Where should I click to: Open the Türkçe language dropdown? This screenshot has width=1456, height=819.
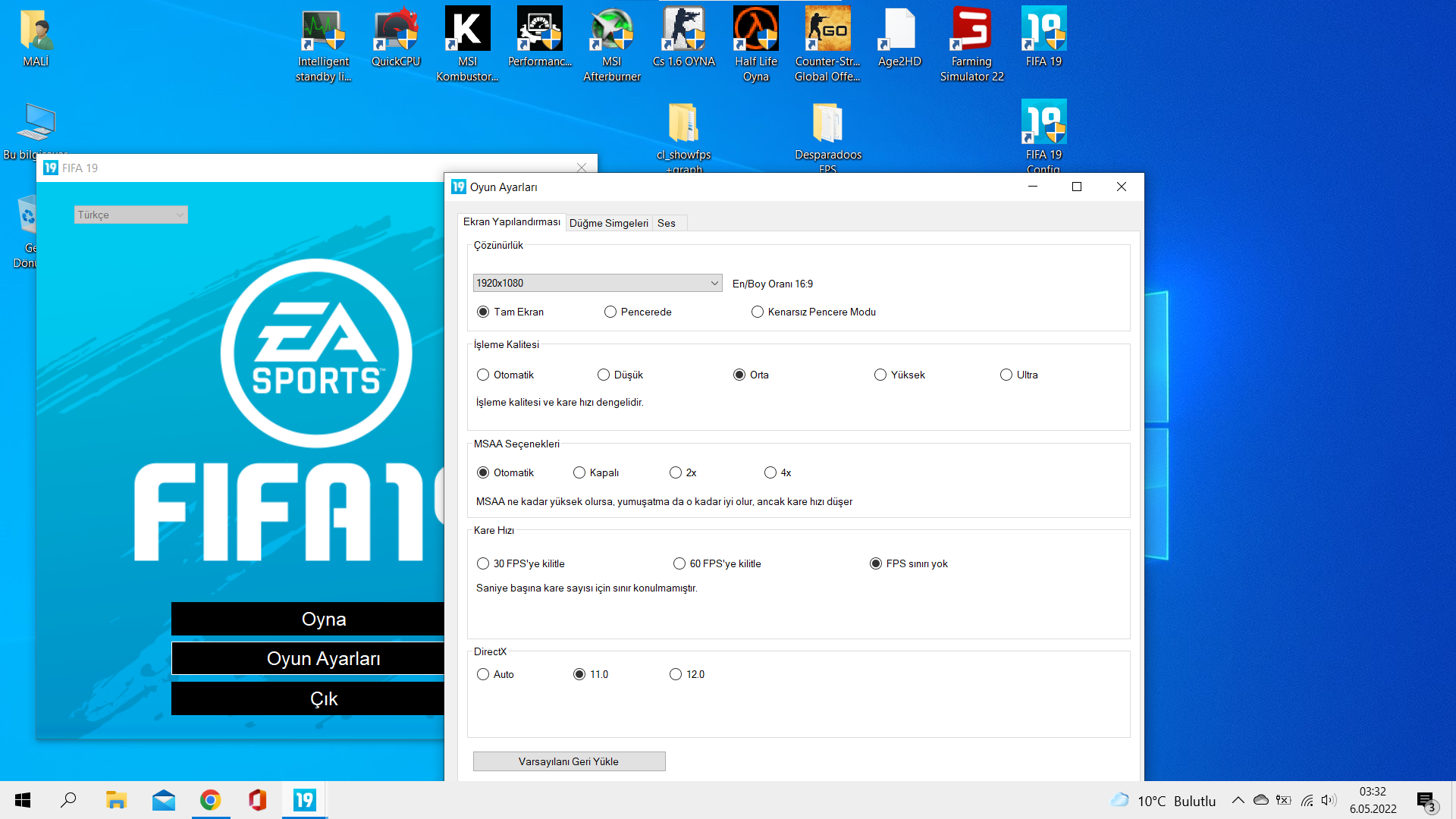[x=130, y=215]
